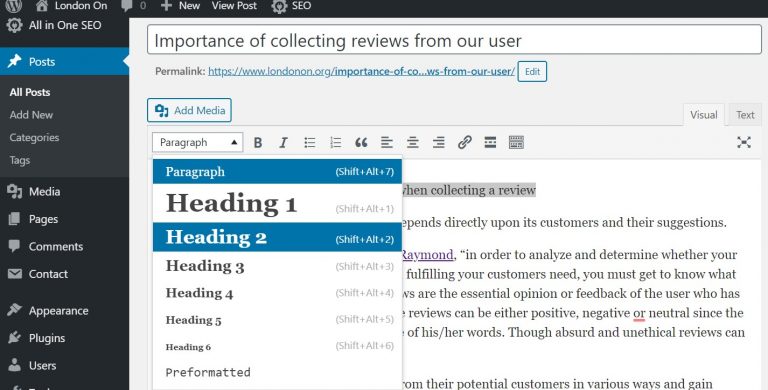This screenshot has height=390, width=768.
Task: Toggle italic formatting in the editor toolbar
Action: pos(283,143)
